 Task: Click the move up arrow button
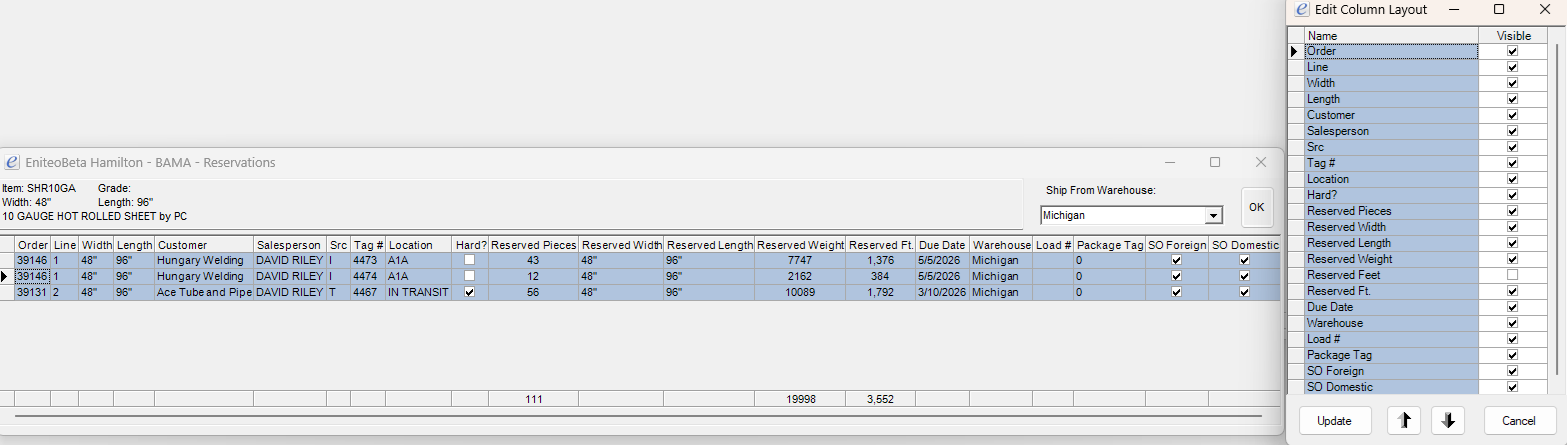click(x=1403, y=421)
